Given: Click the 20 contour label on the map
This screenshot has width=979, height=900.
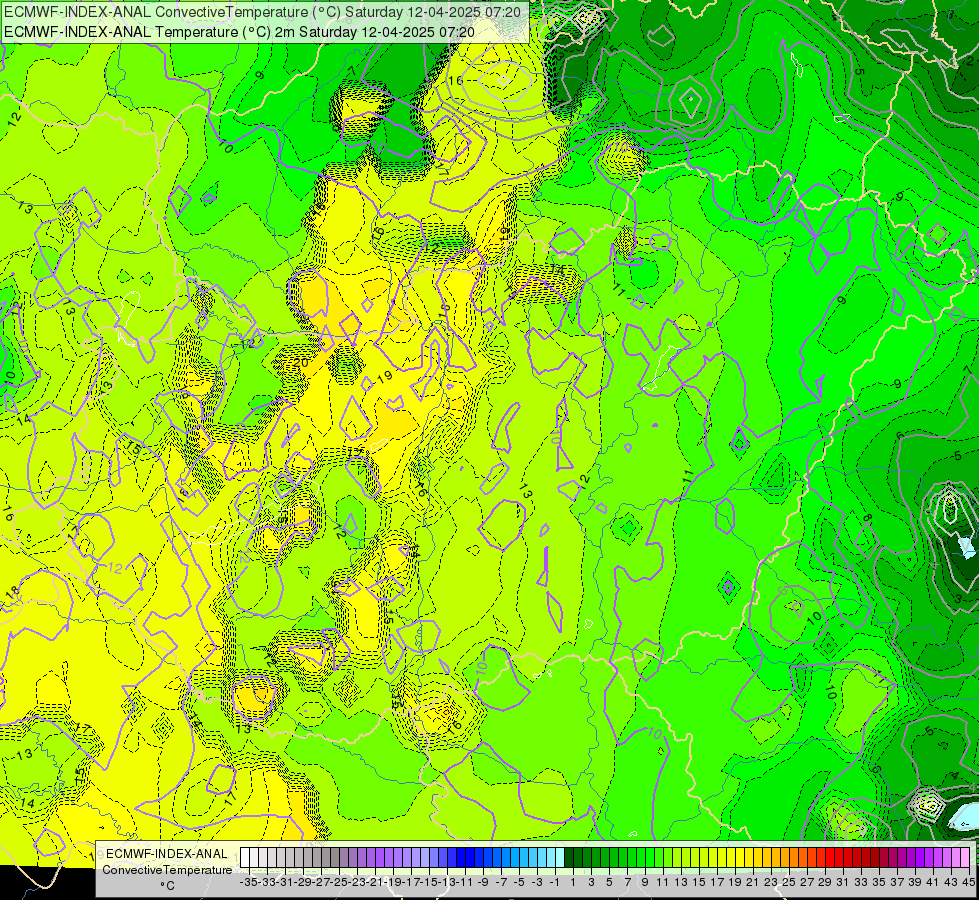Looking at the screenshot, I should [x=302, y=363].
